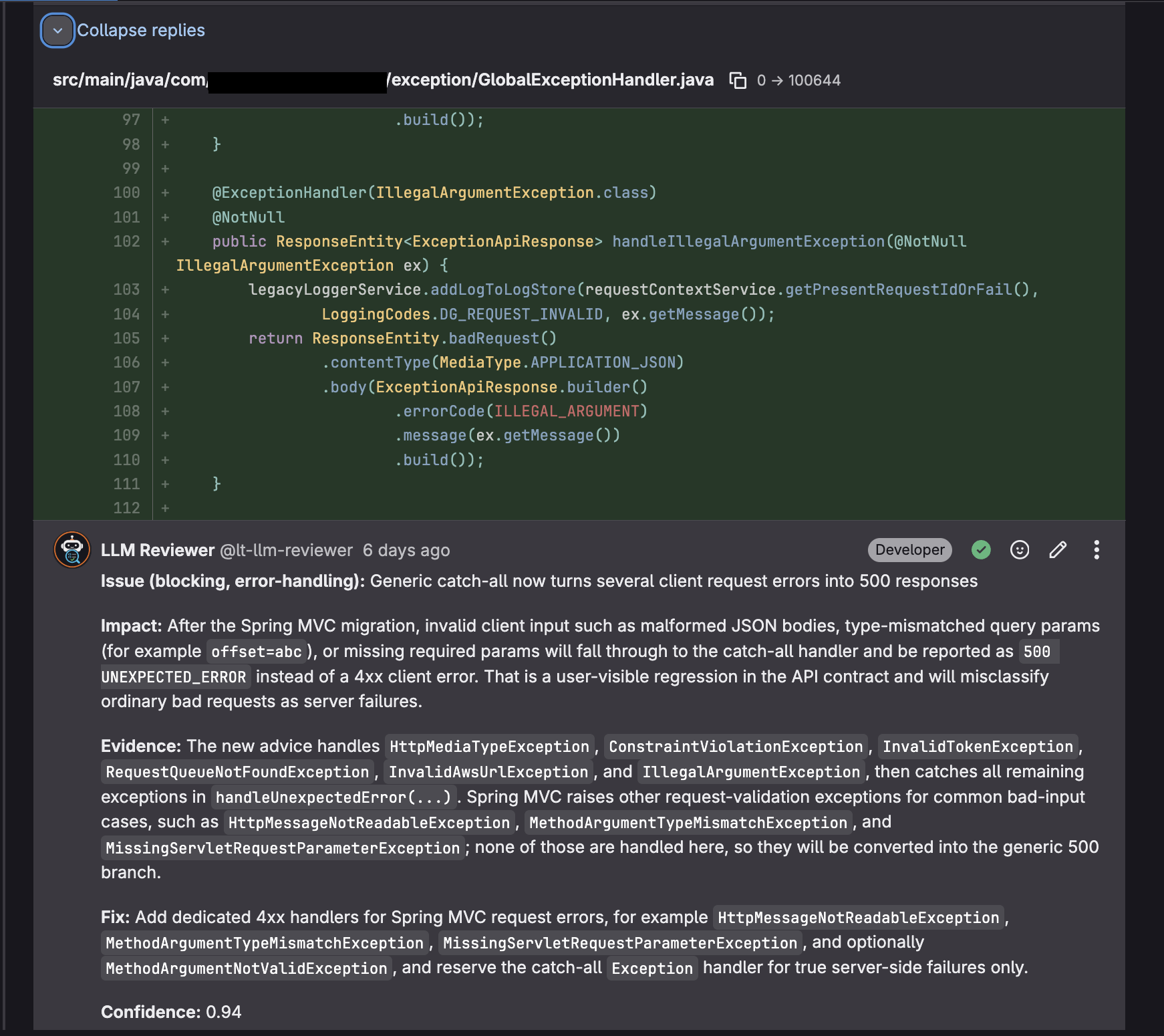Open @lt-llm-reviewer username link

(x=287, y=550)
